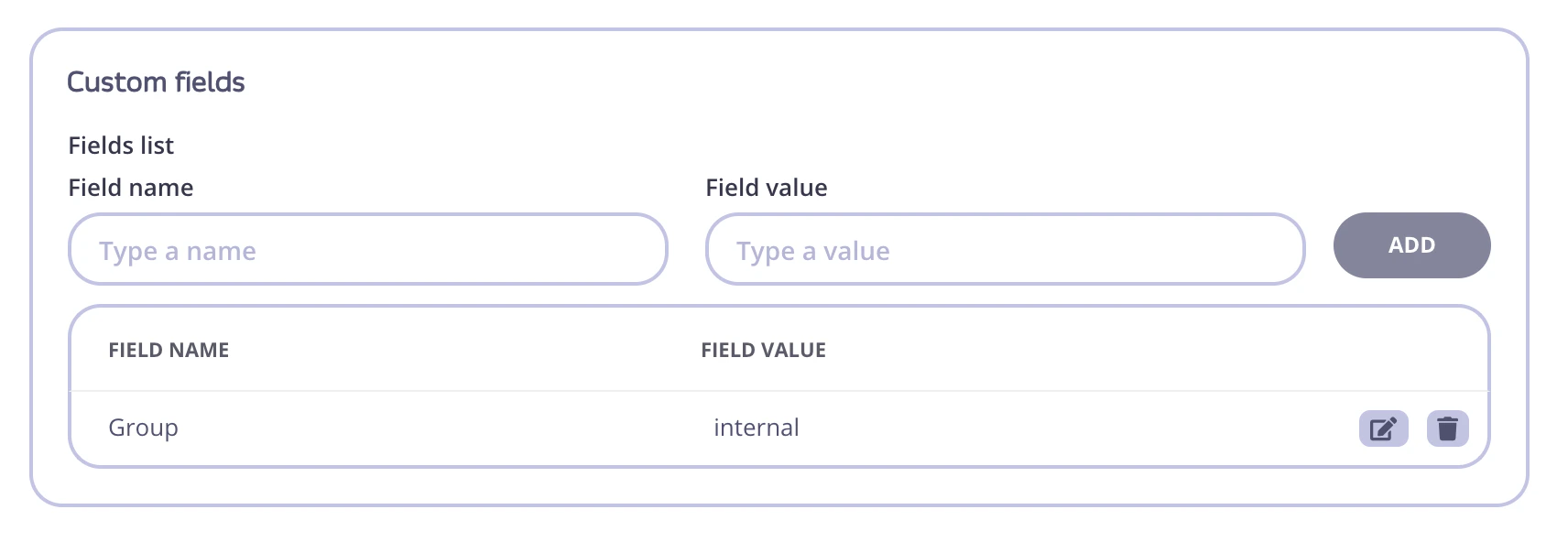Viewport: 1568px width, 542px height.
Task: Click the FIELD VALUE column header
Action: tap(763, 350)
